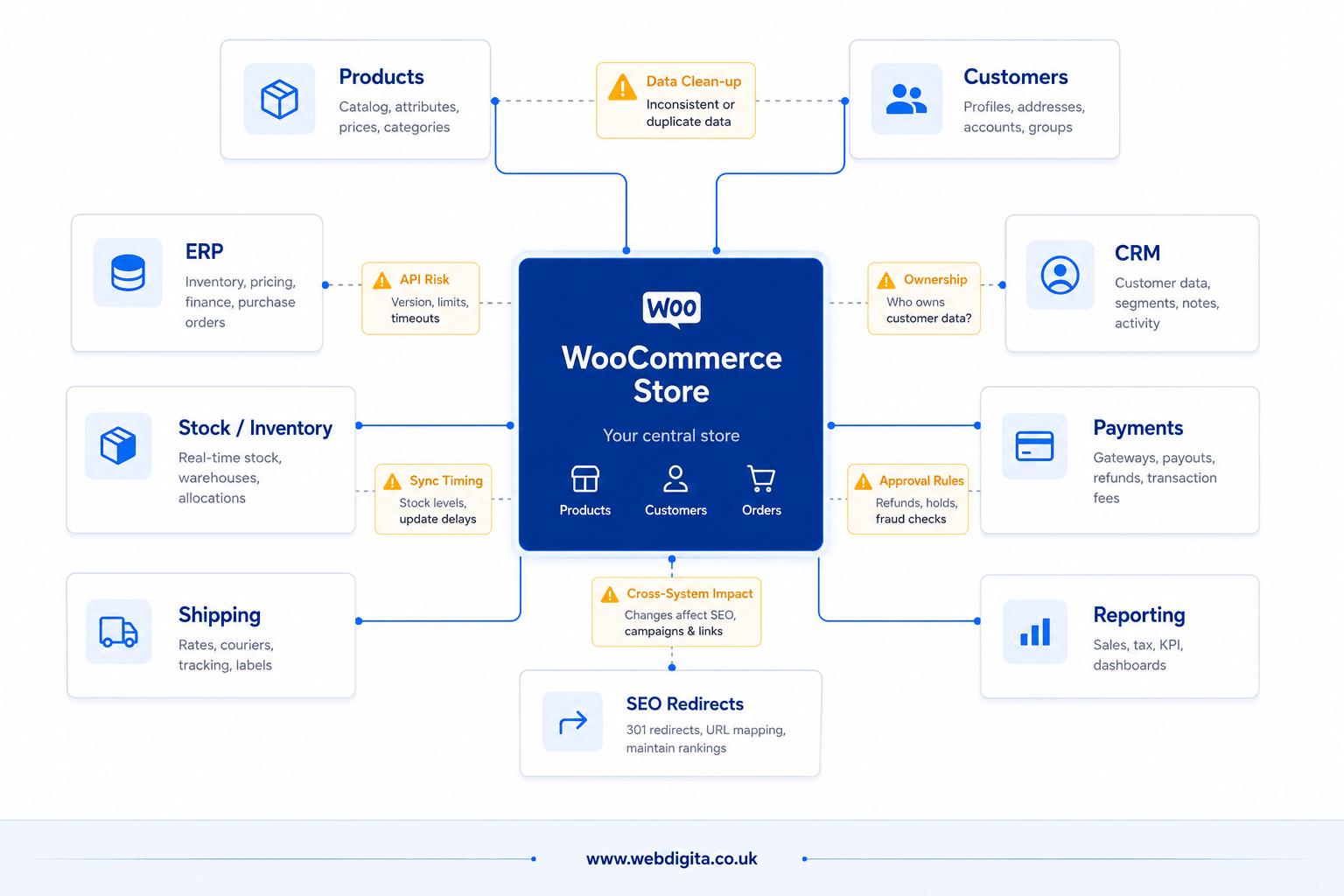Screen dimensions: 1344x896
Task: Click the Sync Timing warning triangle
Action: pyautogui.click(x=393, y=481)
